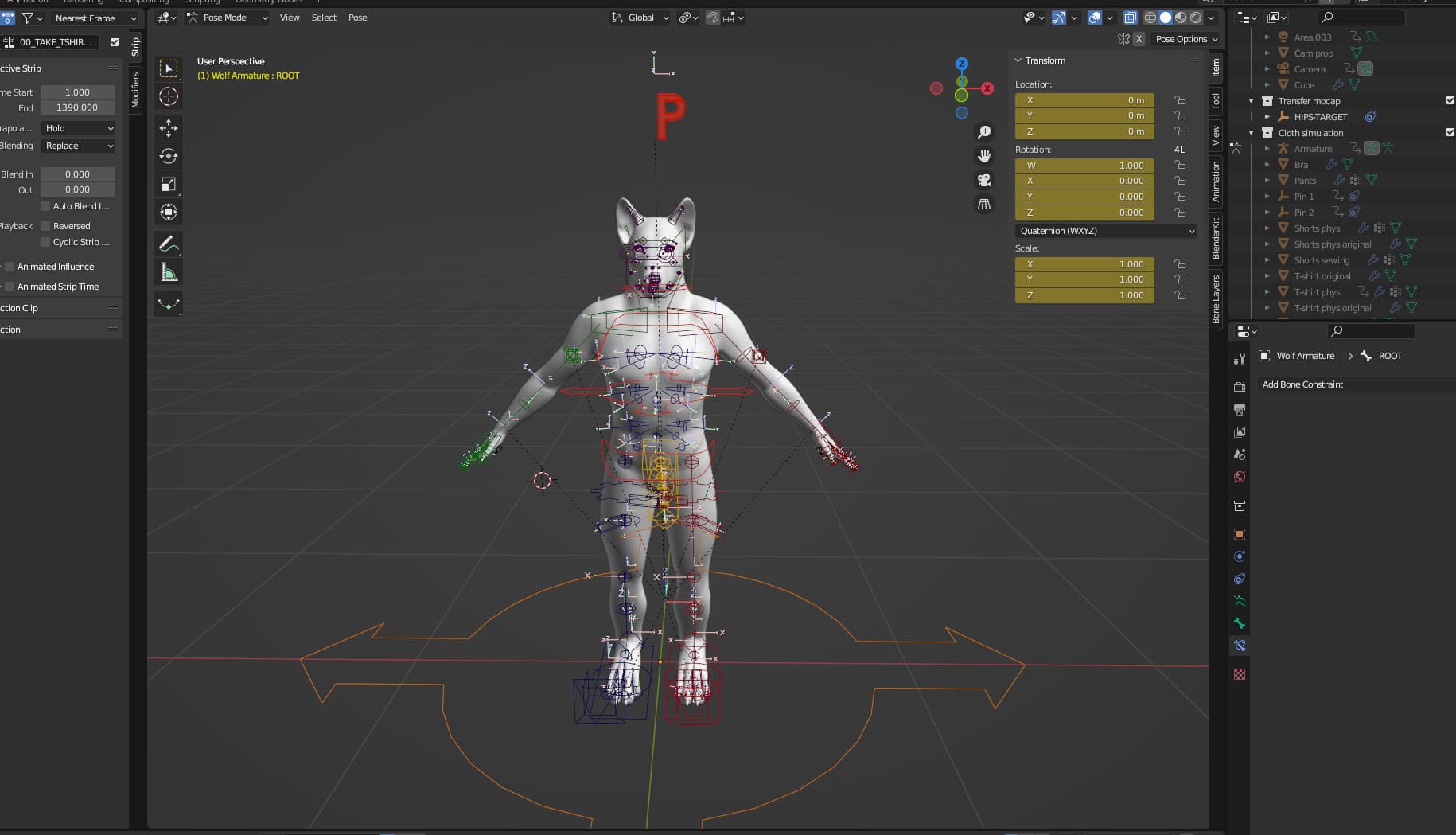Select the Annotate pencil tool
The height and width of the screenshot is (835, 1456).
click(x=168, y=244)
